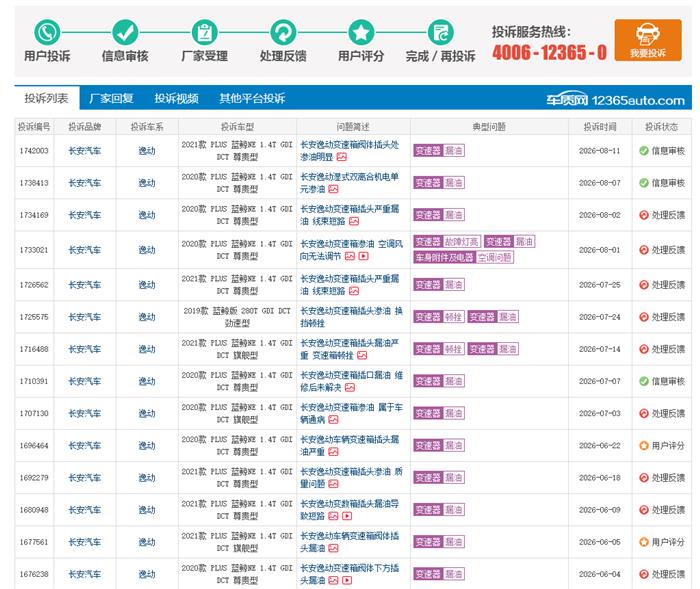The image size is (700, 589).
Task: Open image icon for complaint 1677561
Action: tap(333, 548)
